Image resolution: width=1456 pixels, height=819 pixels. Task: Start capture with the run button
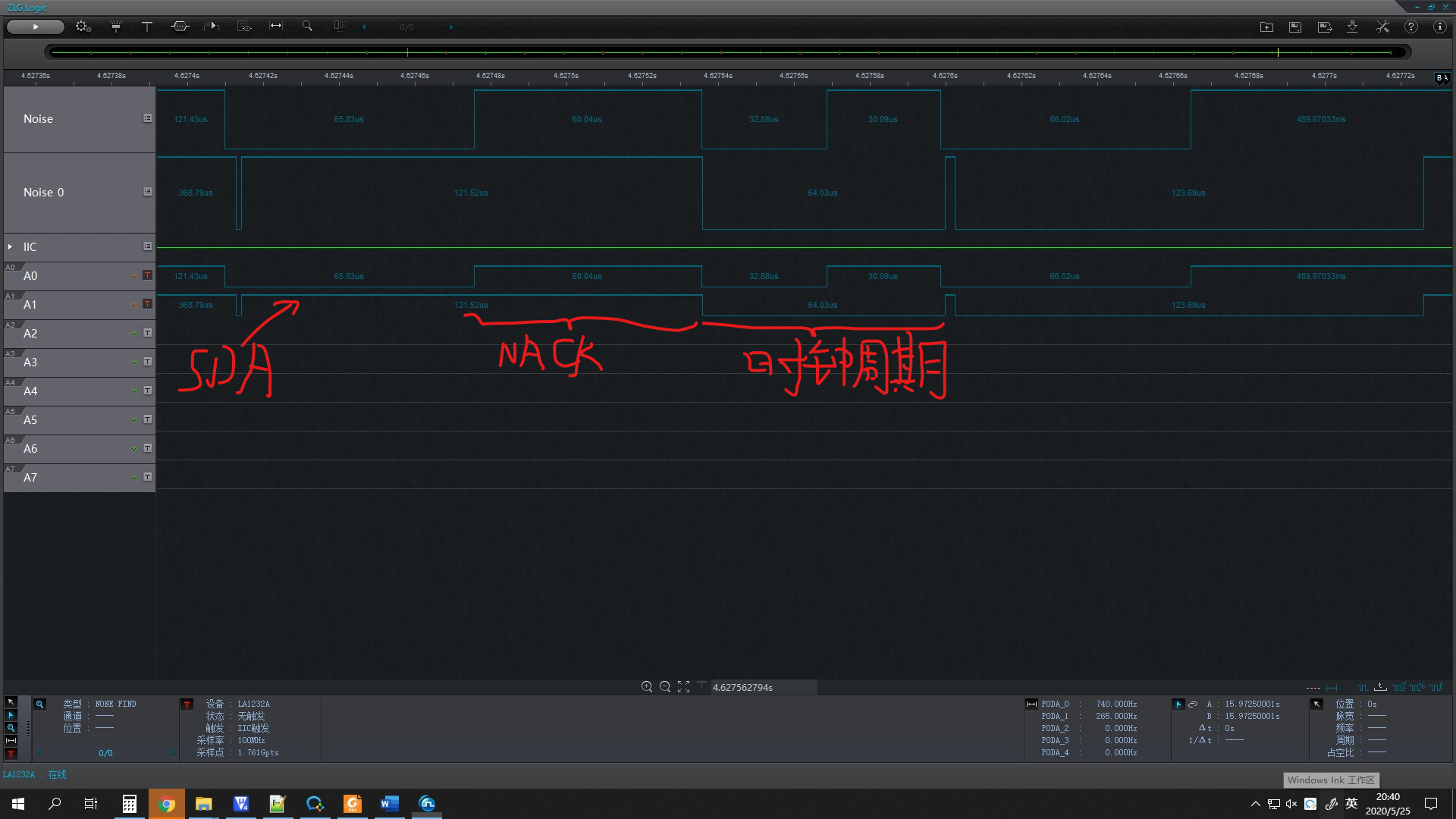click(35, 27)
